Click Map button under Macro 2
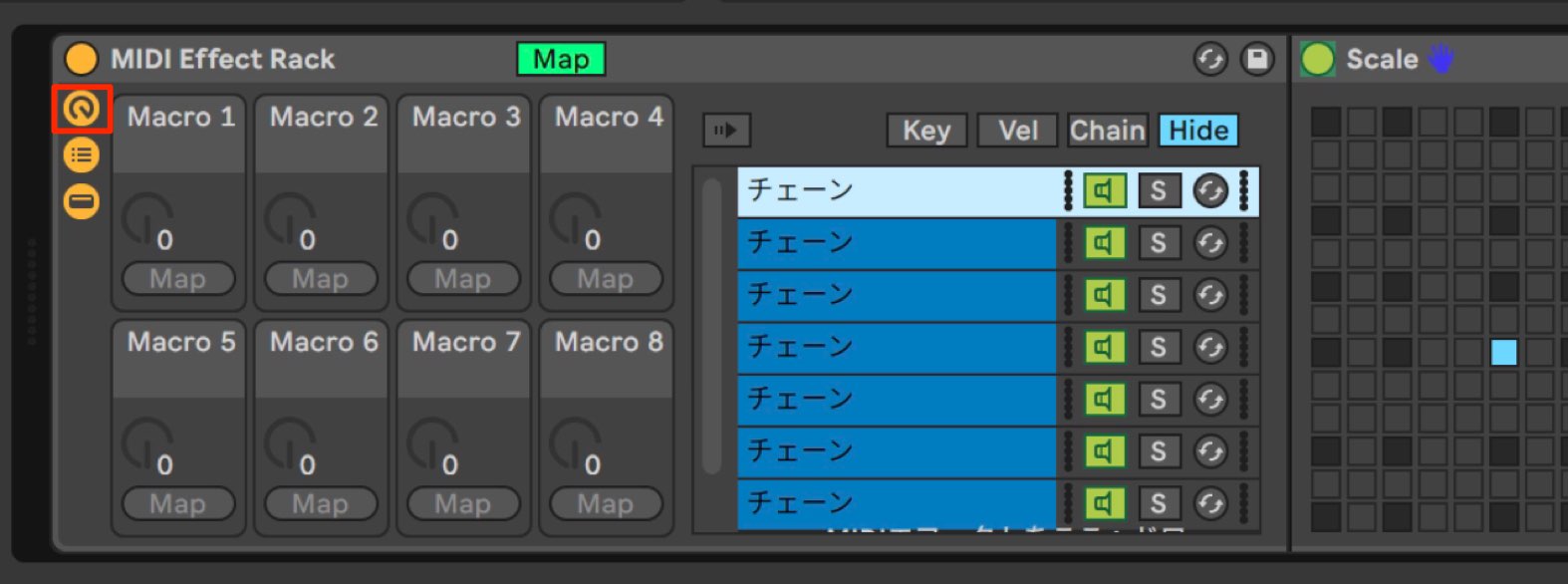 pyautogui.click(x=321, y=279)
